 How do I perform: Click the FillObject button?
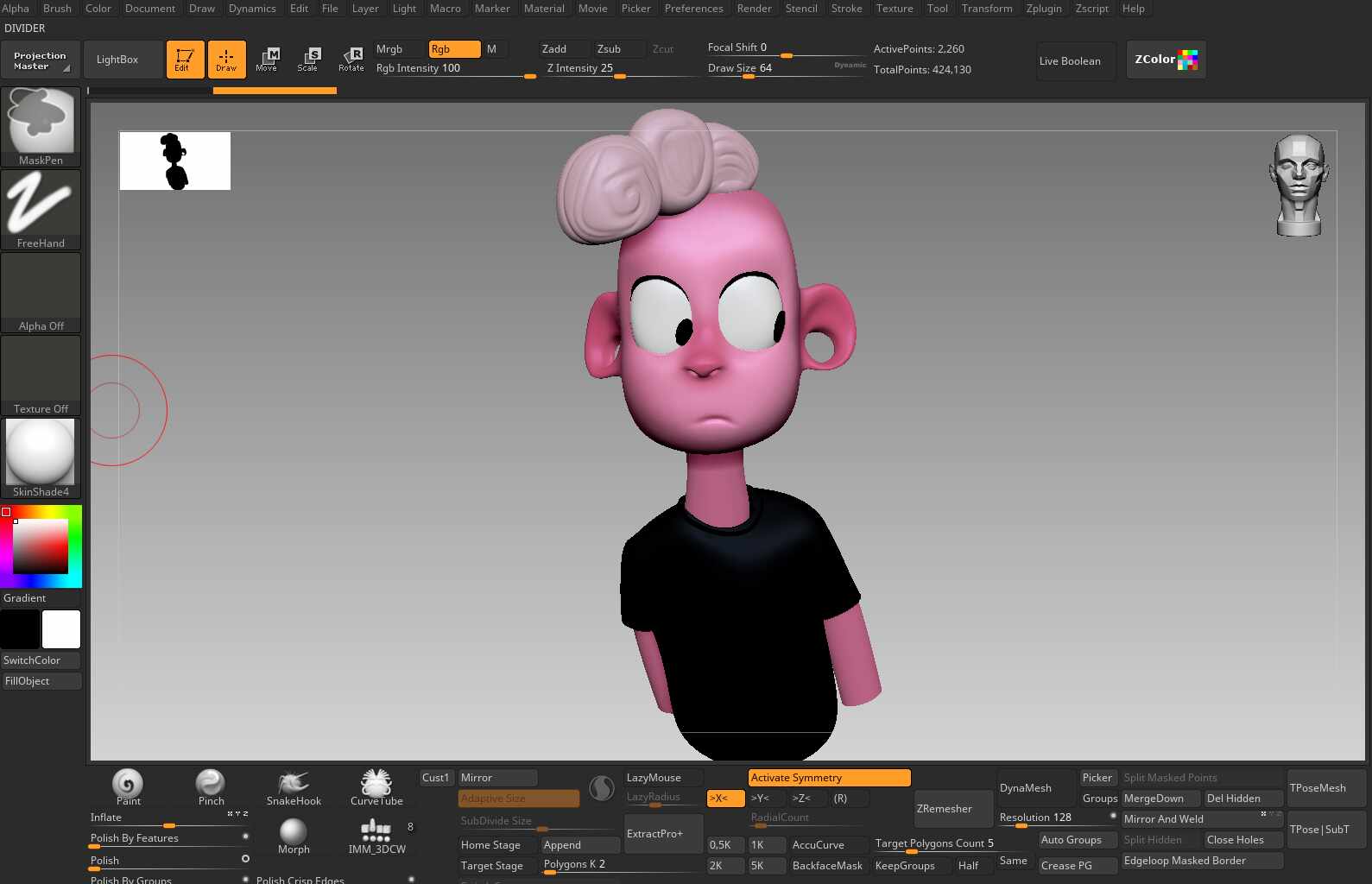tap(41, 681)
